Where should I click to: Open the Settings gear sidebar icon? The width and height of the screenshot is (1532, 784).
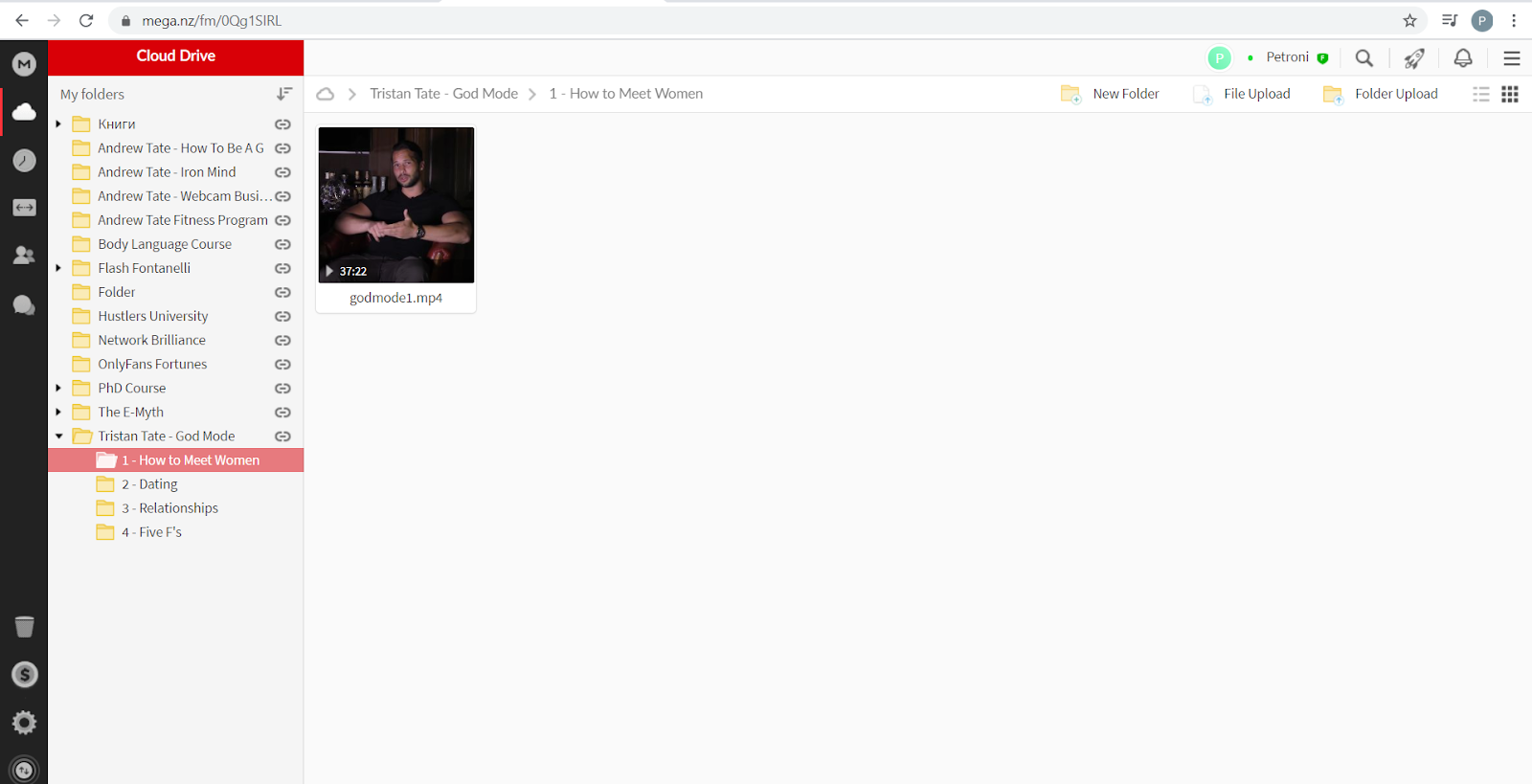(24, 722)
